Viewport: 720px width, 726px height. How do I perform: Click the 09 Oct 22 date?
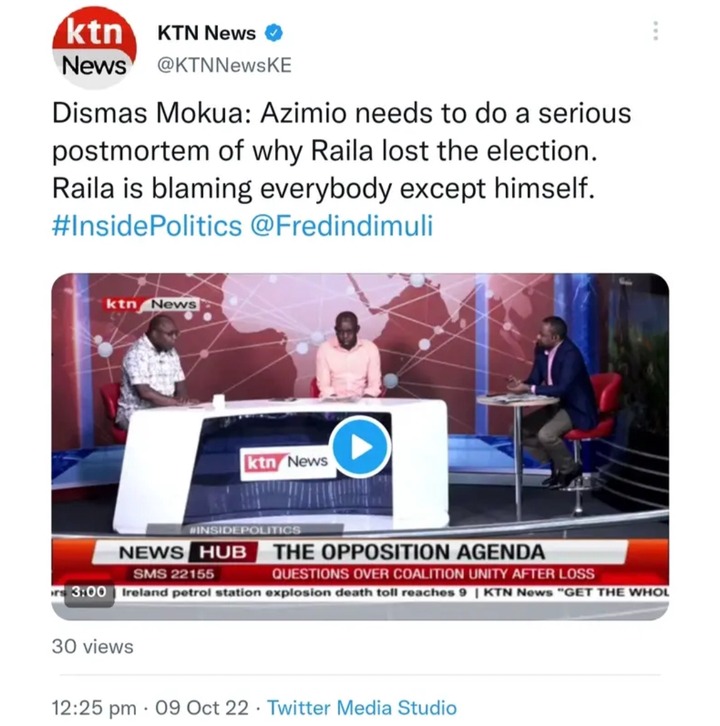(x=202, y=708)
